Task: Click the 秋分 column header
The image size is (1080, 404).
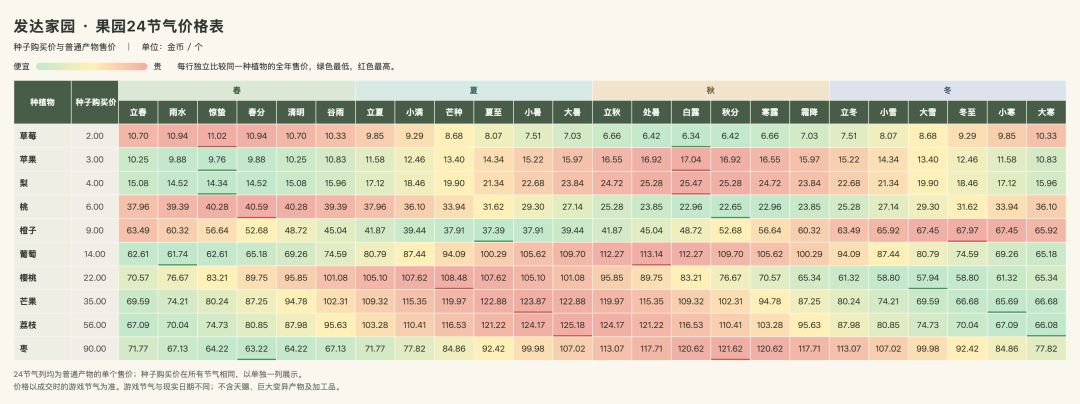Action: click(730, 112)
